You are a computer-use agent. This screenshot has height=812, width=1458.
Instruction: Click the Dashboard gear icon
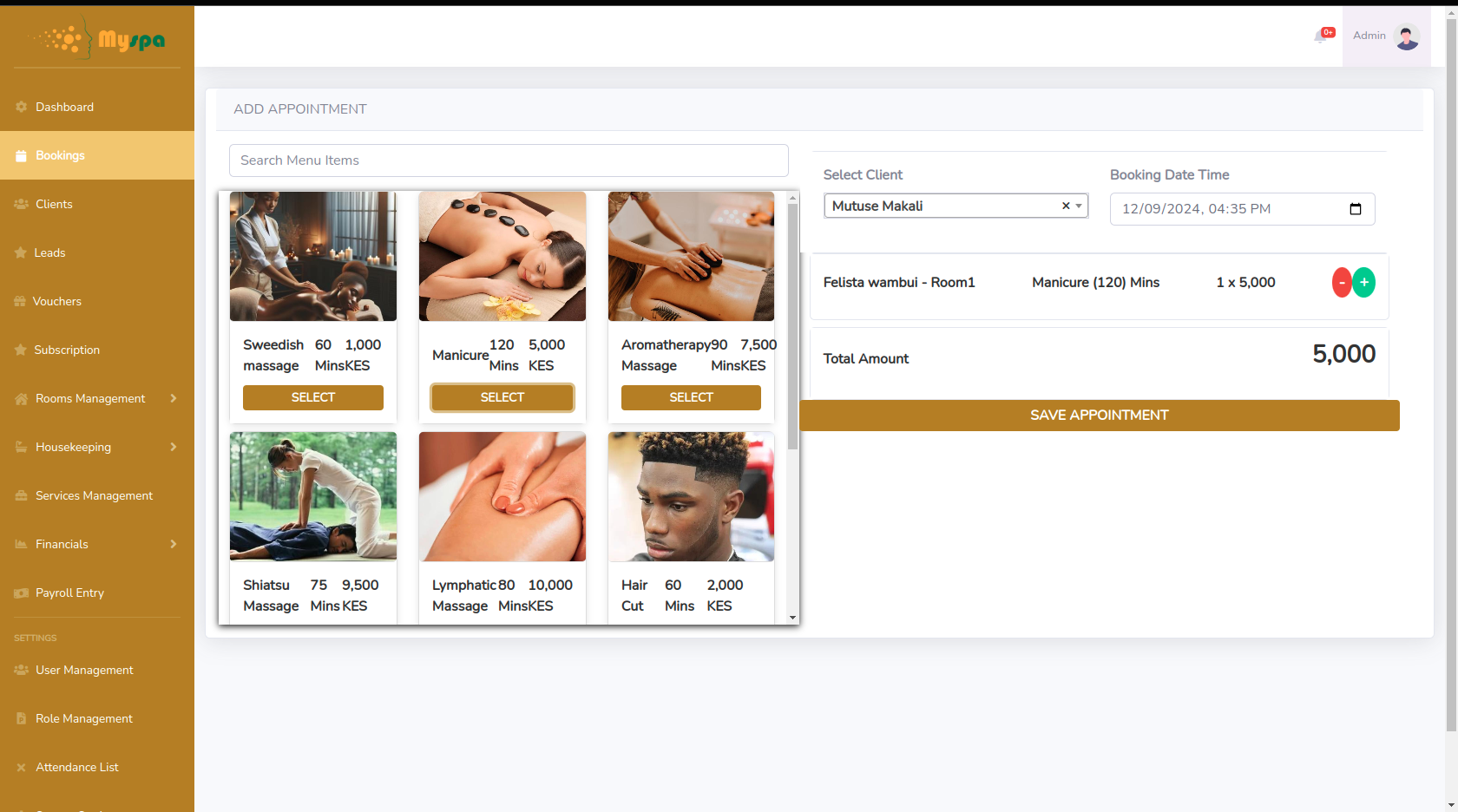(x=21, y=107)
